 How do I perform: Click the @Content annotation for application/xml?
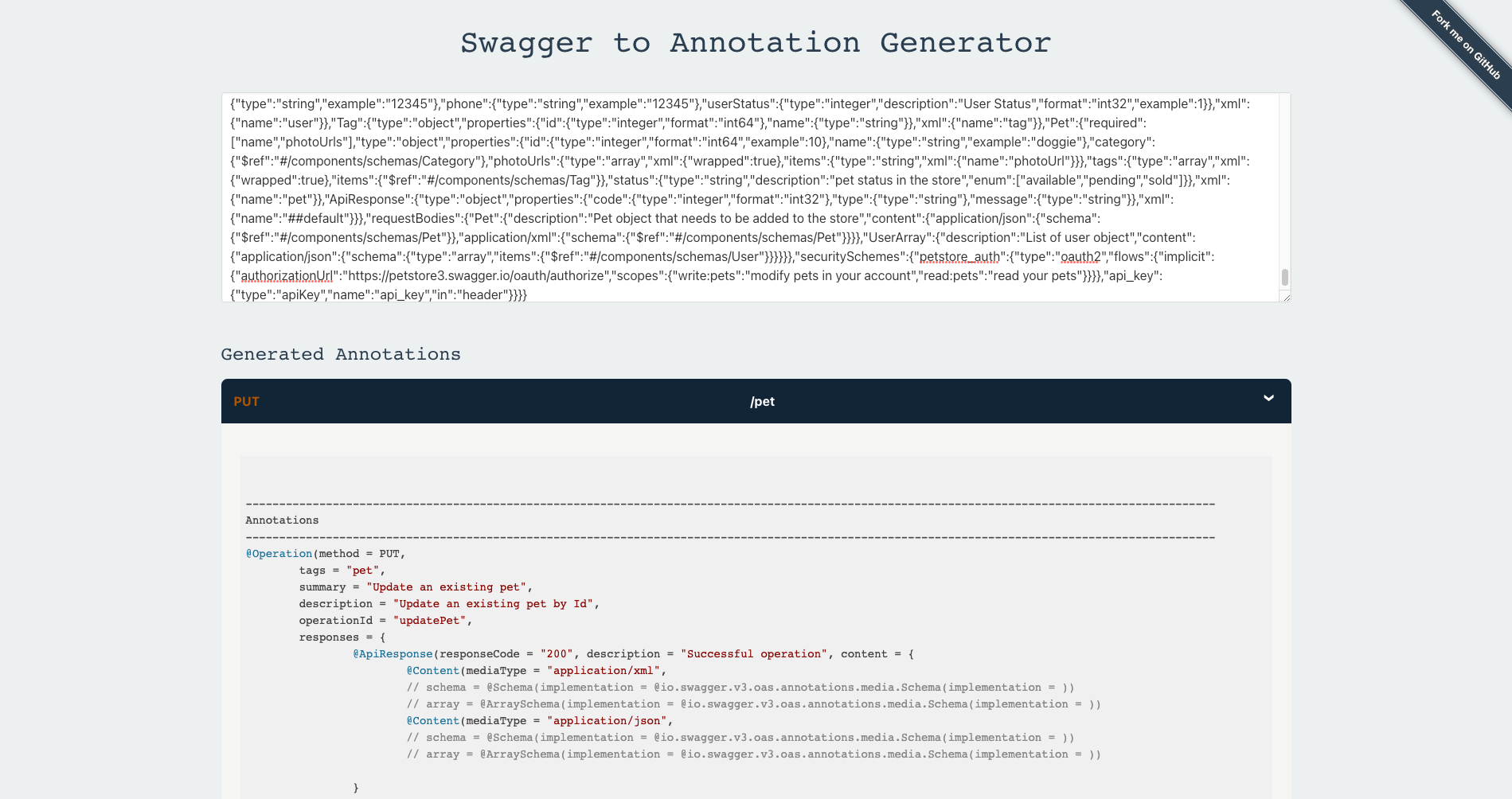tap(433, 671)
